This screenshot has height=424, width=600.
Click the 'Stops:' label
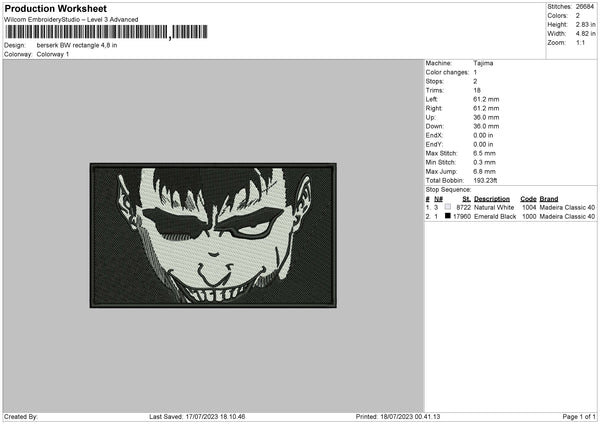[x=434, y=82]
